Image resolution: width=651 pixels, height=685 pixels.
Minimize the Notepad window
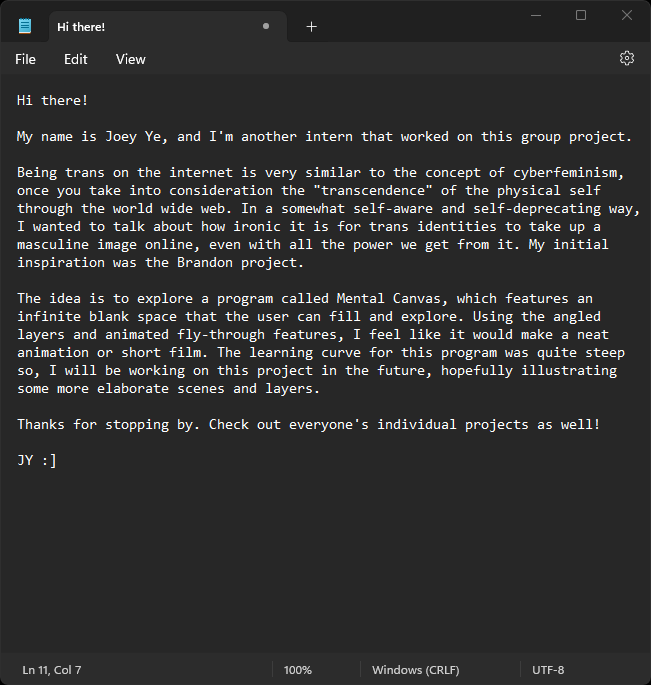[x=535, y=15]
